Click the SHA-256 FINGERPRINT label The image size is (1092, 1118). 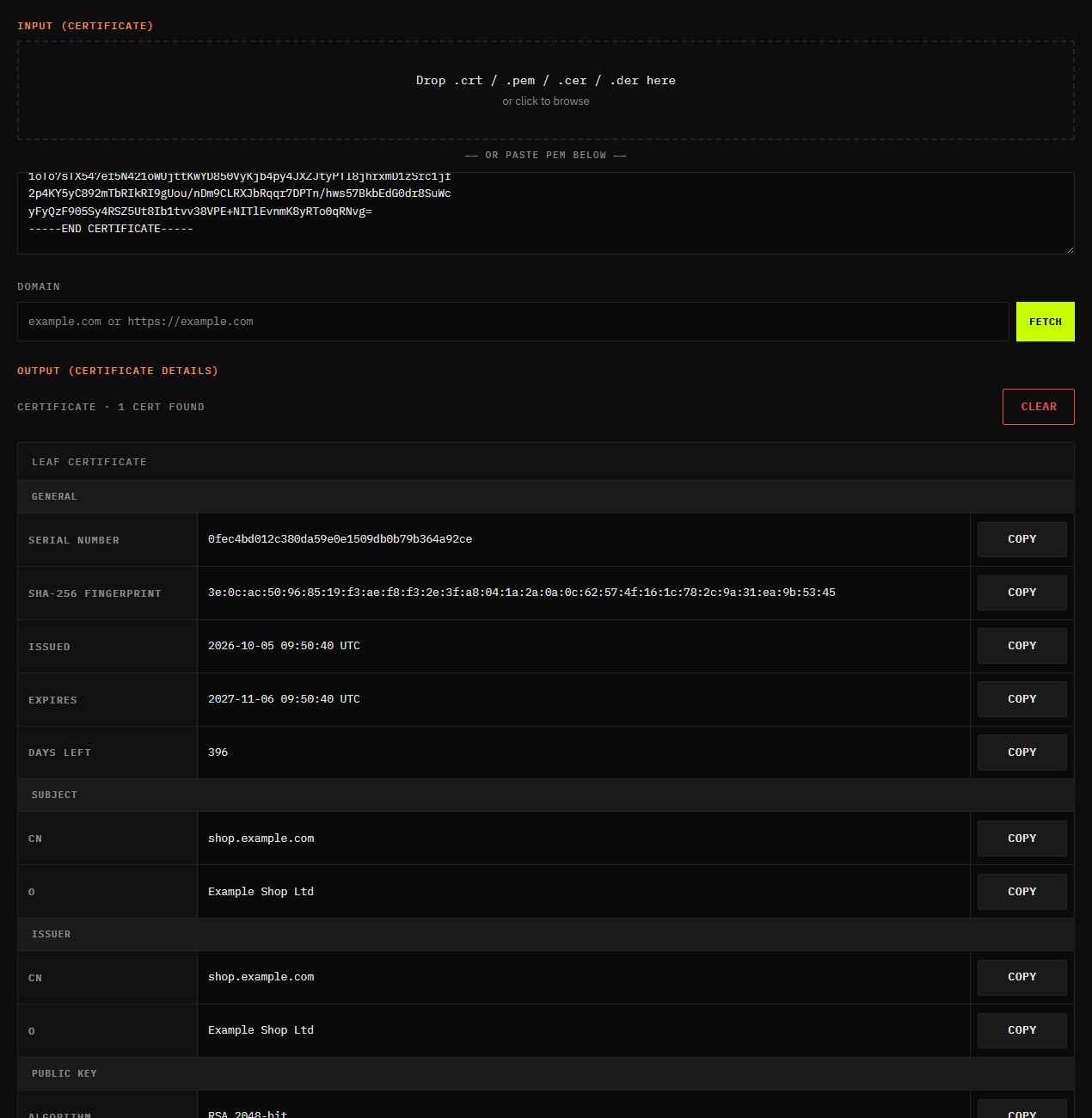(95, 594)
